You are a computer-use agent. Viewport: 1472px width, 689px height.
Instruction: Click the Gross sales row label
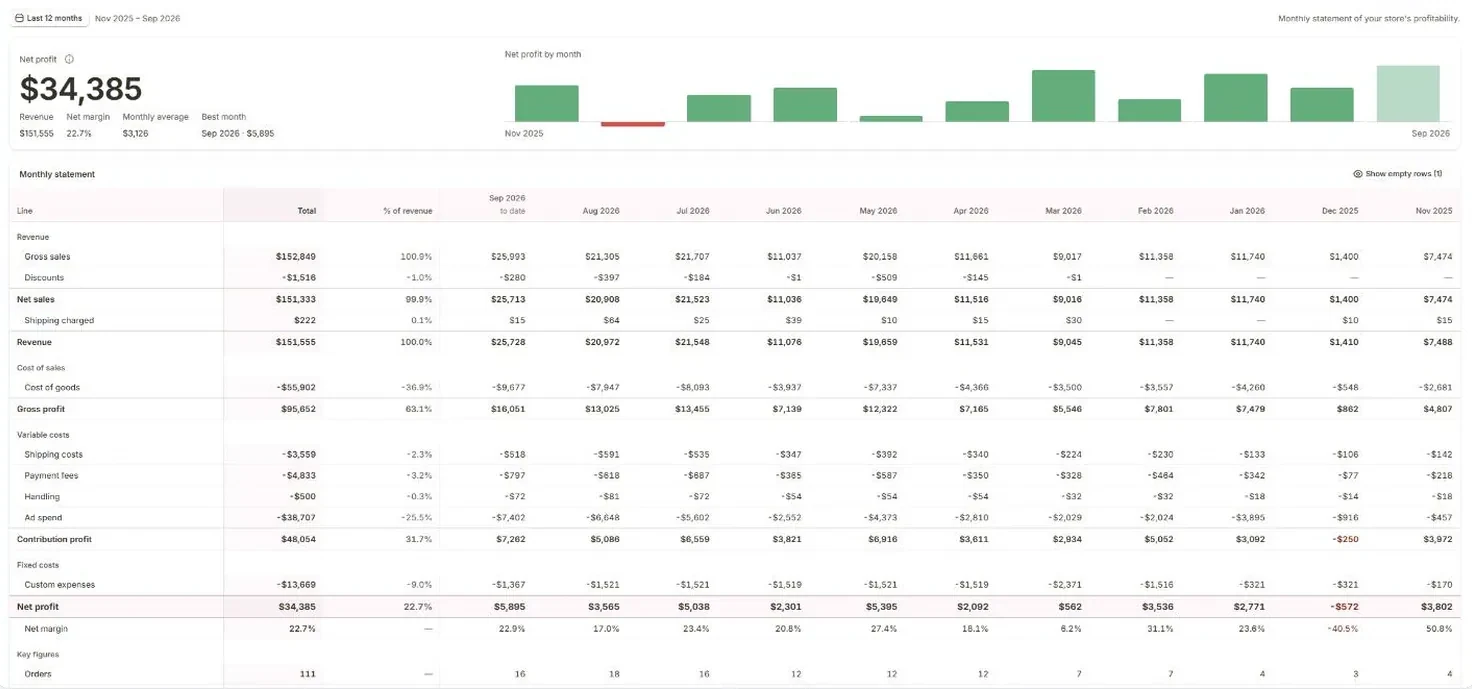(x=47, y=257)
